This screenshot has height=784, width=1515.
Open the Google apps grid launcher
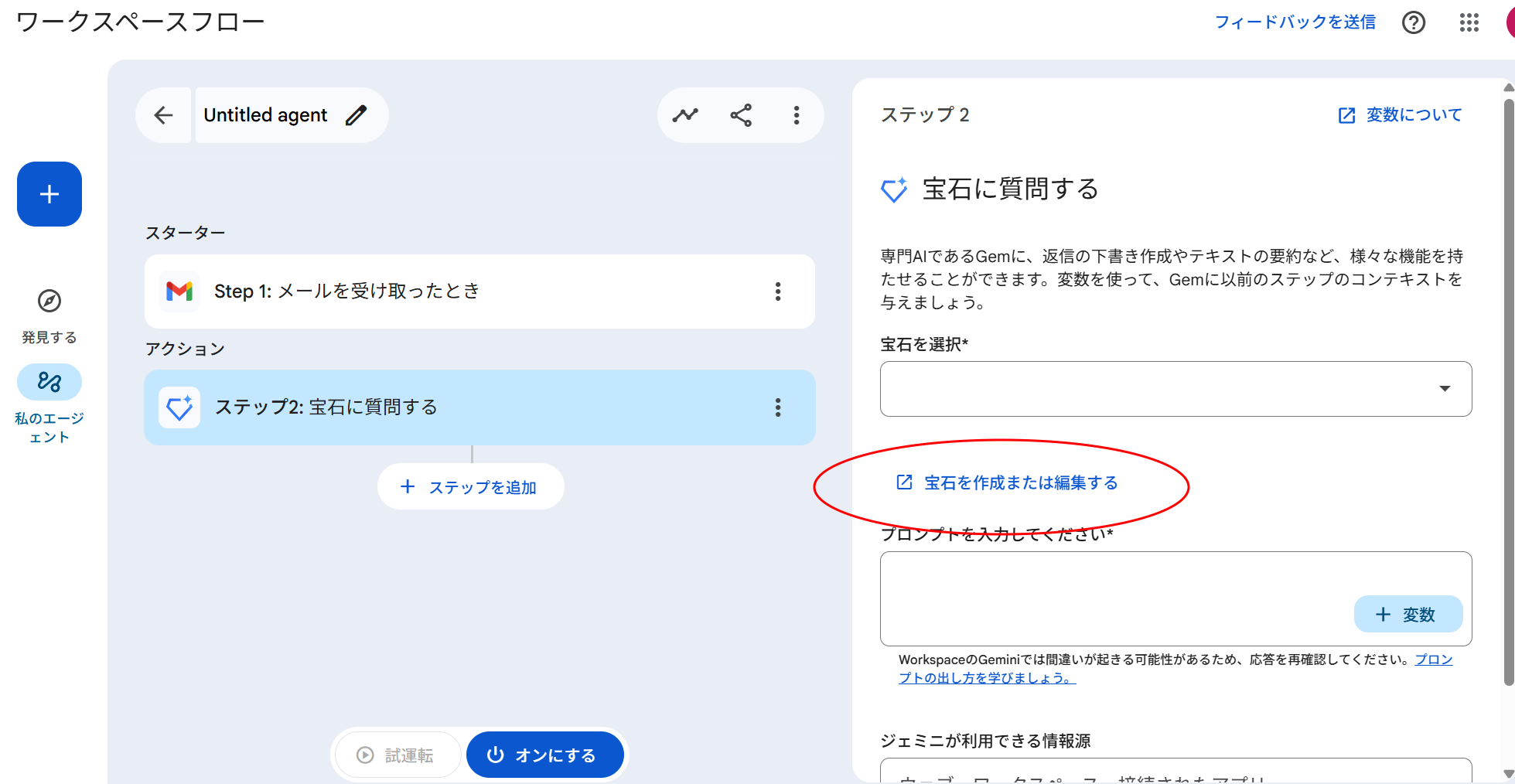click(x=1469, y=22)
